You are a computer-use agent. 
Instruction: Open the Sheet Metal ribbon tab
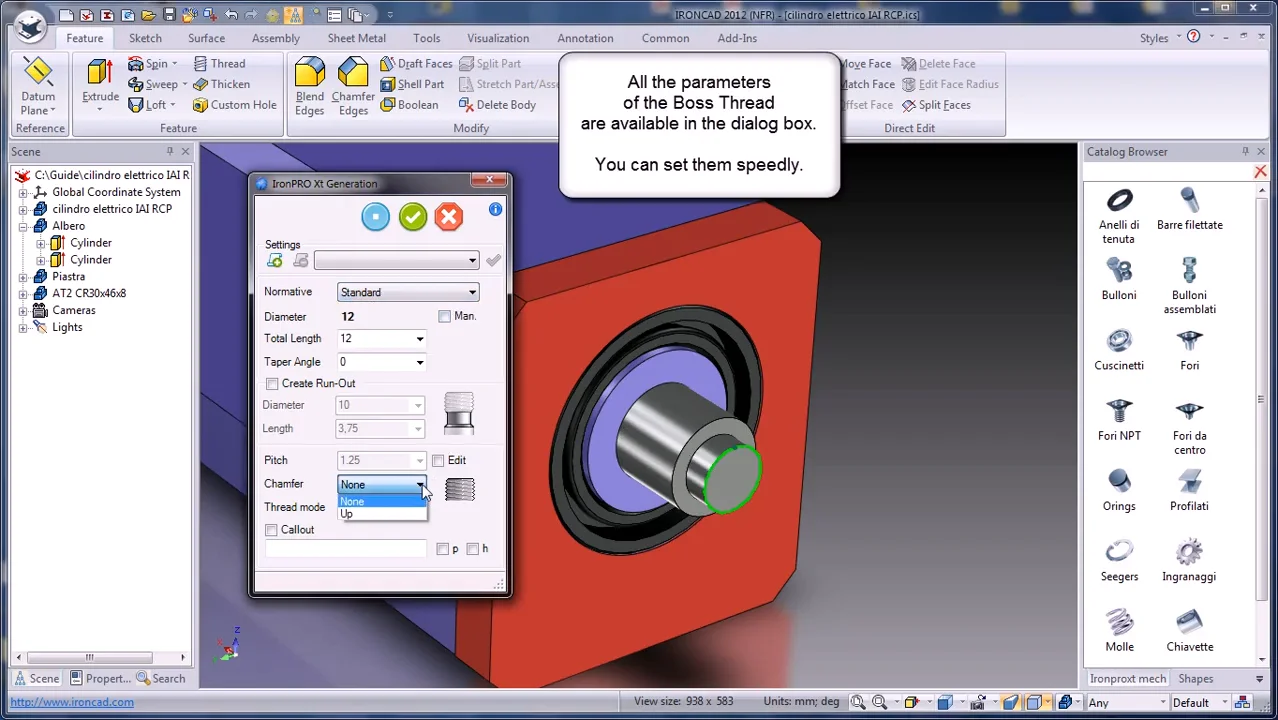pyautogui.click(x=356, y=38)
